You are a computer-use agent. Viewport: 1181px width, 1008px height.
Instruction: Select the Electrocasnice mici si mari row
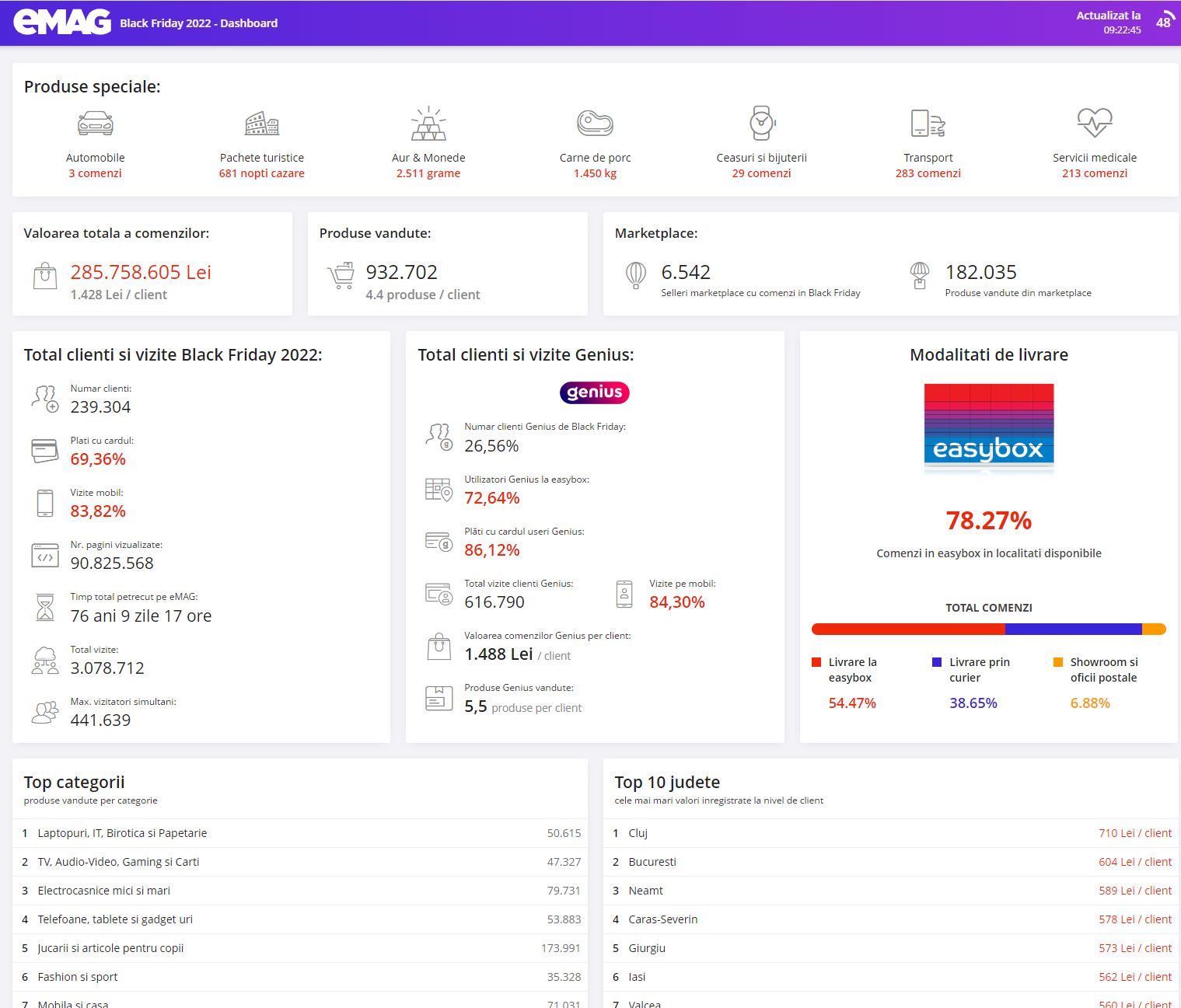click(x=300, y=891)
